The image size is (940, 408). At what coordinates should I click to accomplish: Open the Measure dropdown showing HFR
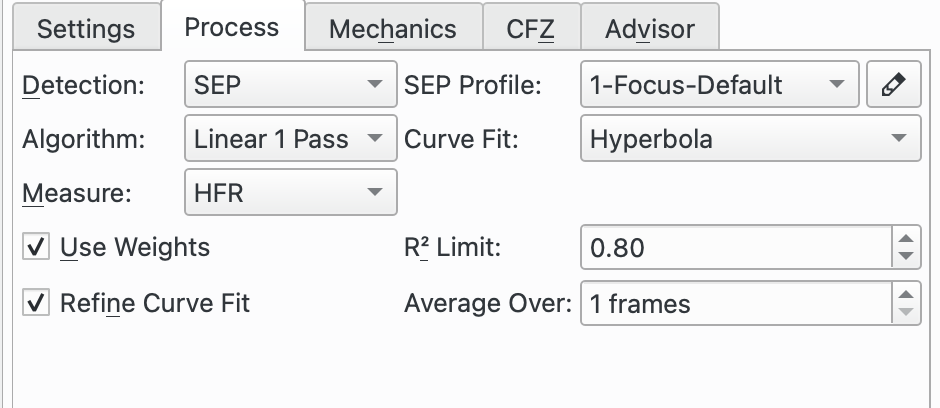(x=291, y=192)
